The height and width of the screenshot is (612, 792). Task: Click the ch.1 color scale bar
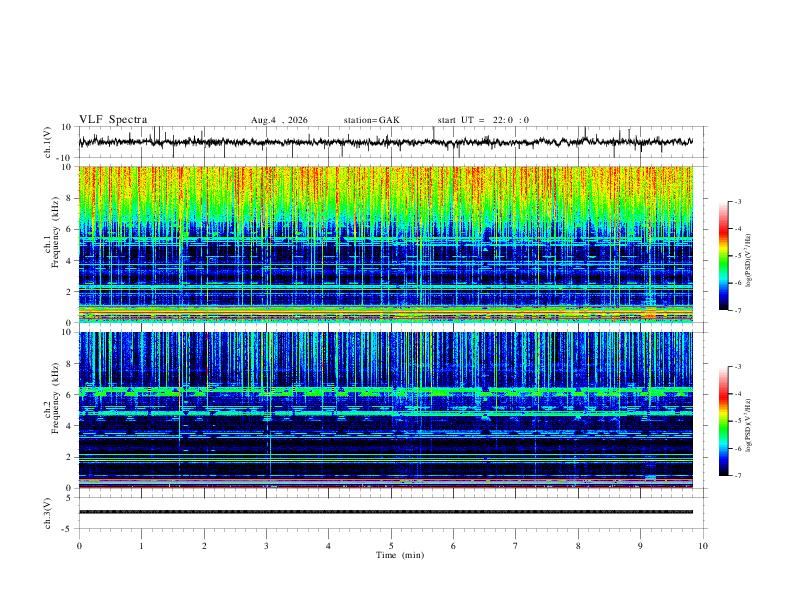tap(724, 256)
